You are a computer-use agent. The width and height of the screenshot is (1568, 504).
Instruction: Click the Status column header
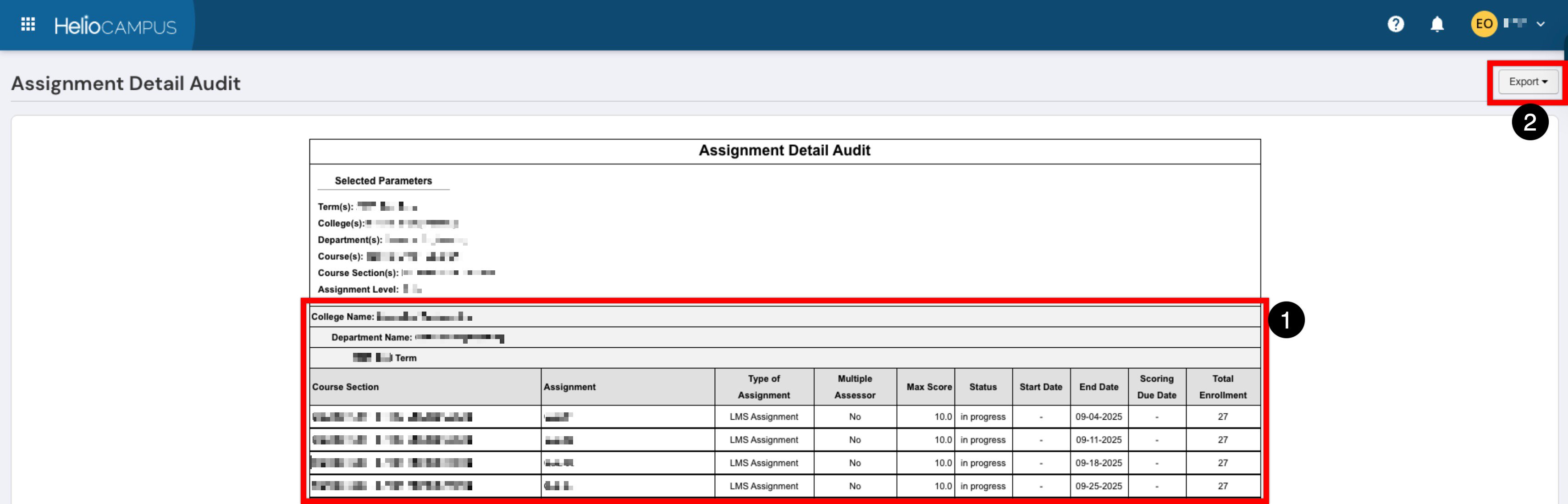pyautogui.click(x=983, y=387)
